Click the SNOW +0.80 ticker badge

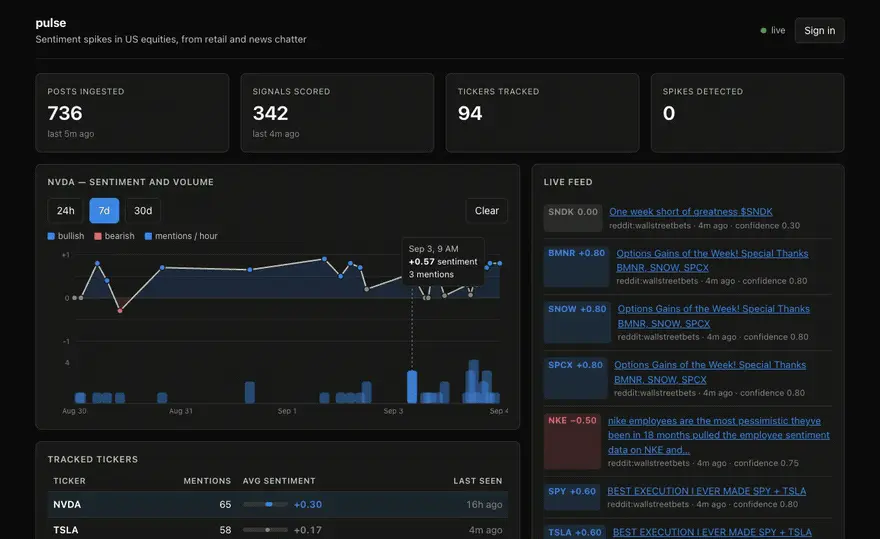[x=577, y=322]
